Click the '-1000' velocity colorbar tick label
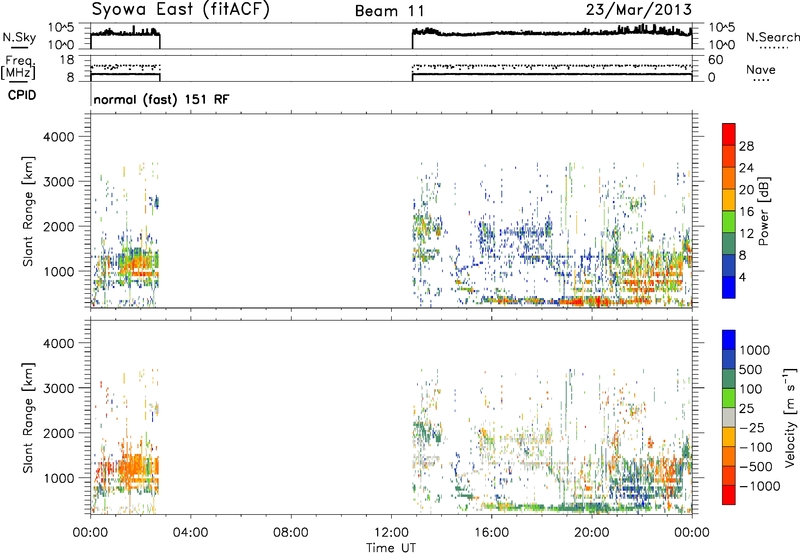800x554 pixels. 759,486
